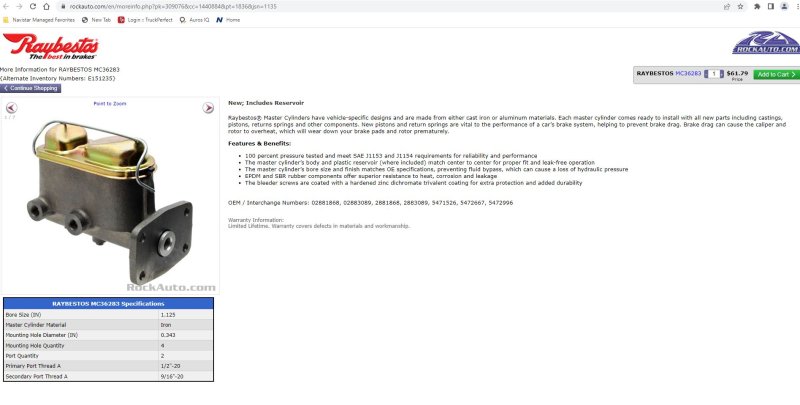View site info via padlock icon

(x=63, y=7)
